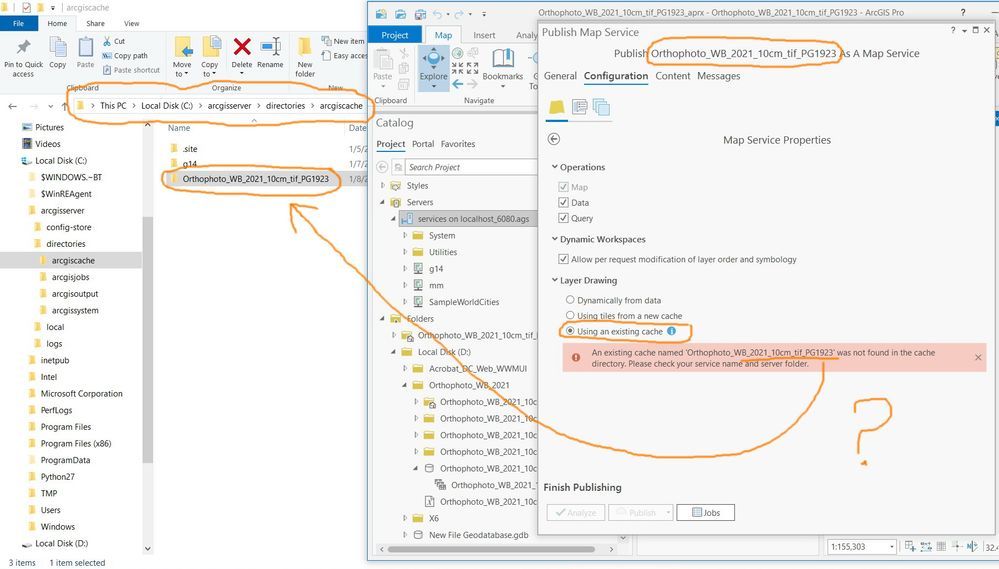The height and width of the screenshot is (569, 999).
Task: Toggle the Data operation checkbox
Action: [563, 202]
